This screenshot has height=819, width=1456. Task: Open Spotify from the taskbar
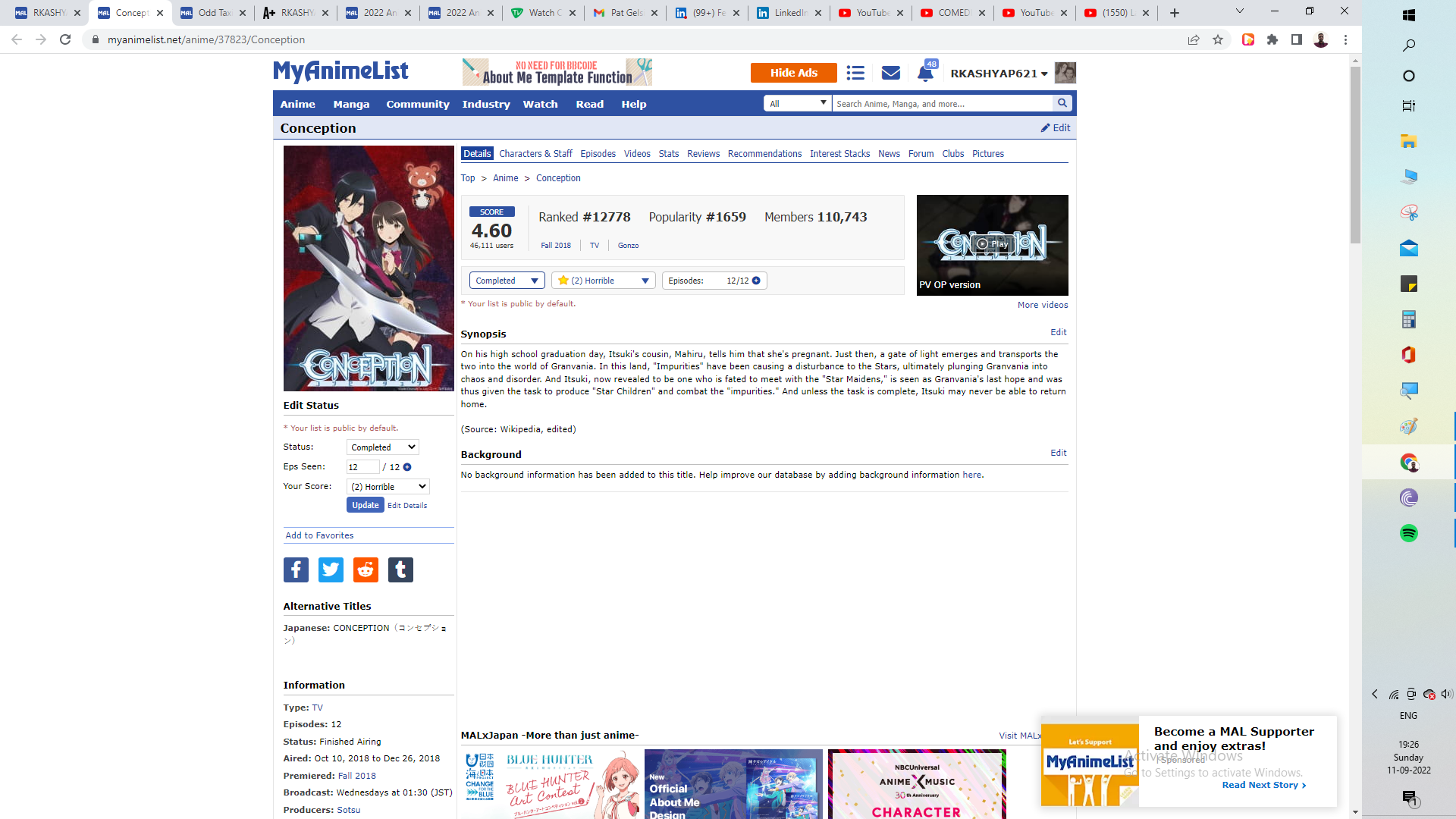[x=1409, y=533]
